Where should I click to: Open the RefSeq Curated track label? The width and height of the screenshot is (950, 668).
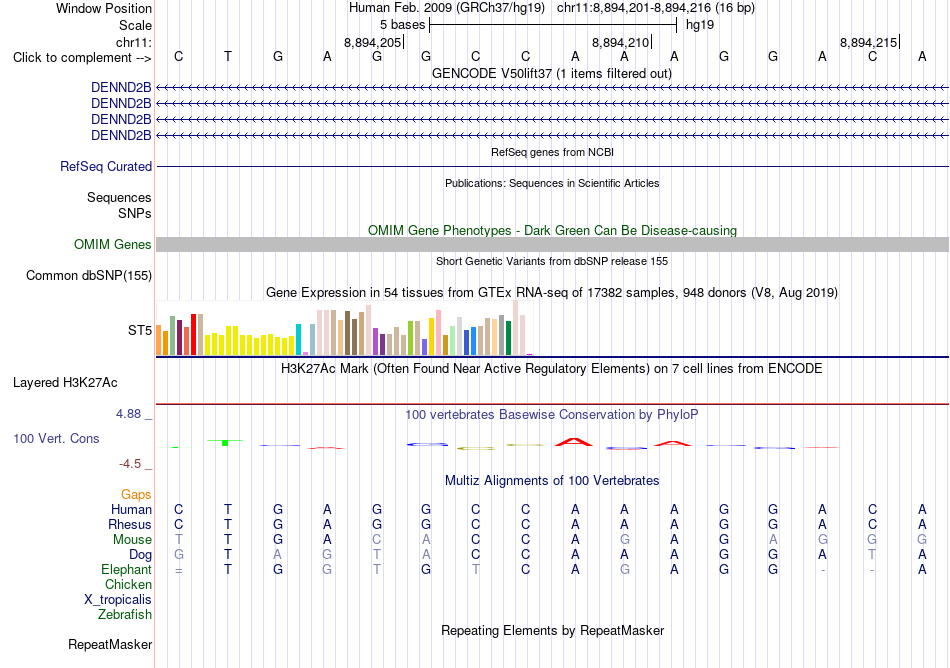tap(105, 167)
